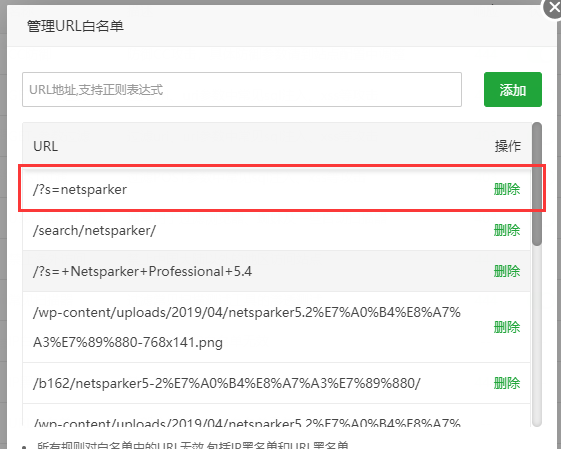Viewport: 561px width, 449px height.
Task: Click the whitelist table scrollbar thumb
Action: [537, 184]
